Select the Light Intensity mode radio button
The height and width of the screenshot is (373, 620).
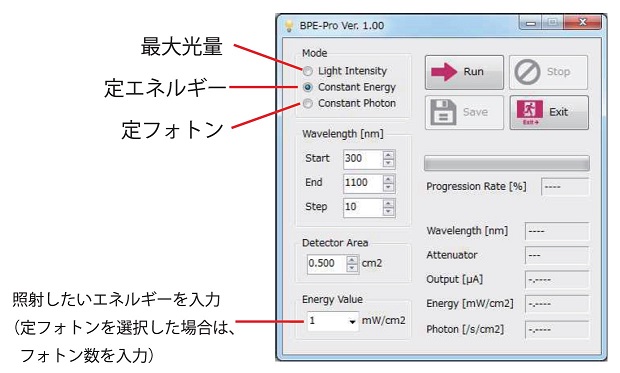click(x=308, y=71)
